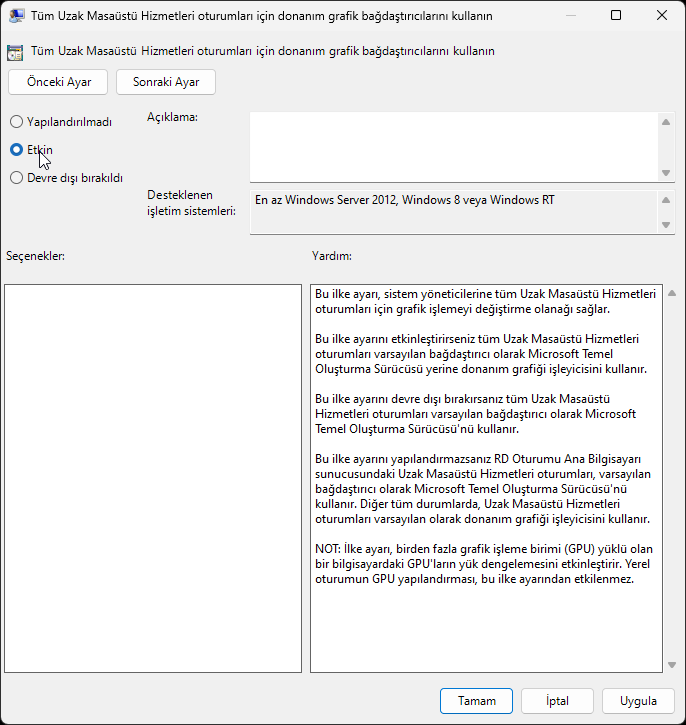Screen dimensions: 686x725
Task: Go to Sonraki Ayar
Action: pos(166,82)
